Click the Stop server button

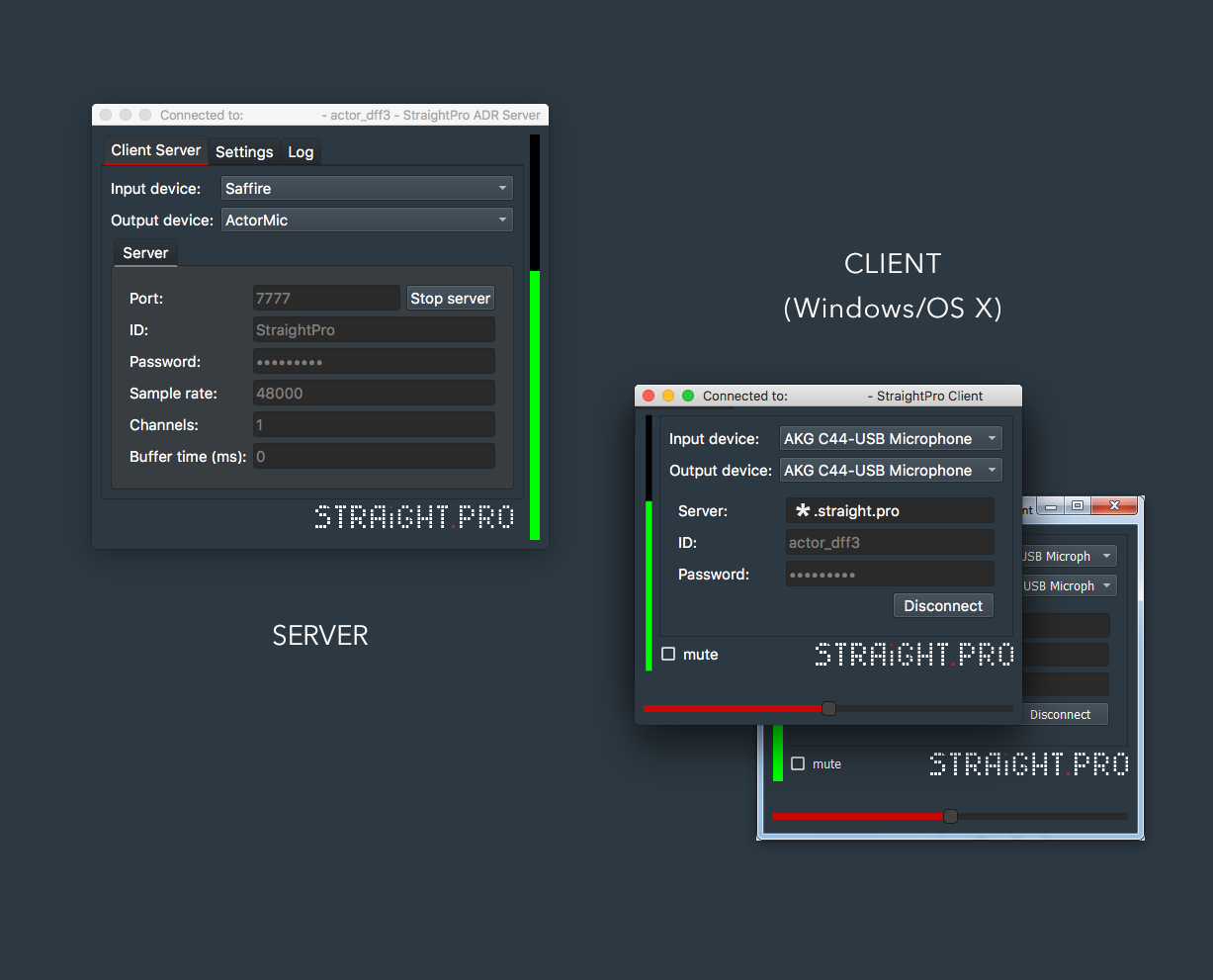click(x=451, y=298)
